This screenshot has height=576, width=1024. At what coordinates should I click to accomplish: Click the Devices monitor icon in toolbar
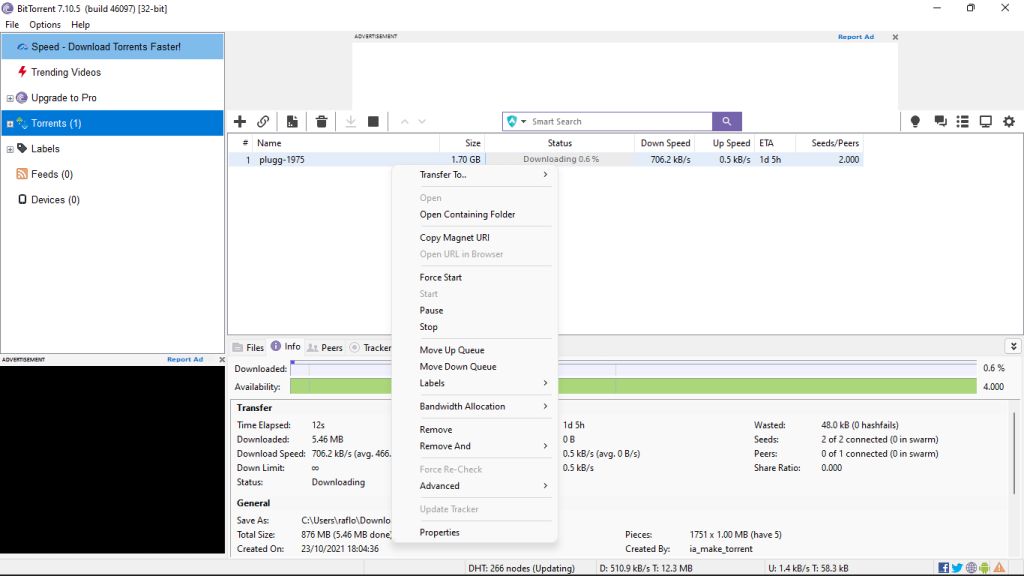[985, 121]
